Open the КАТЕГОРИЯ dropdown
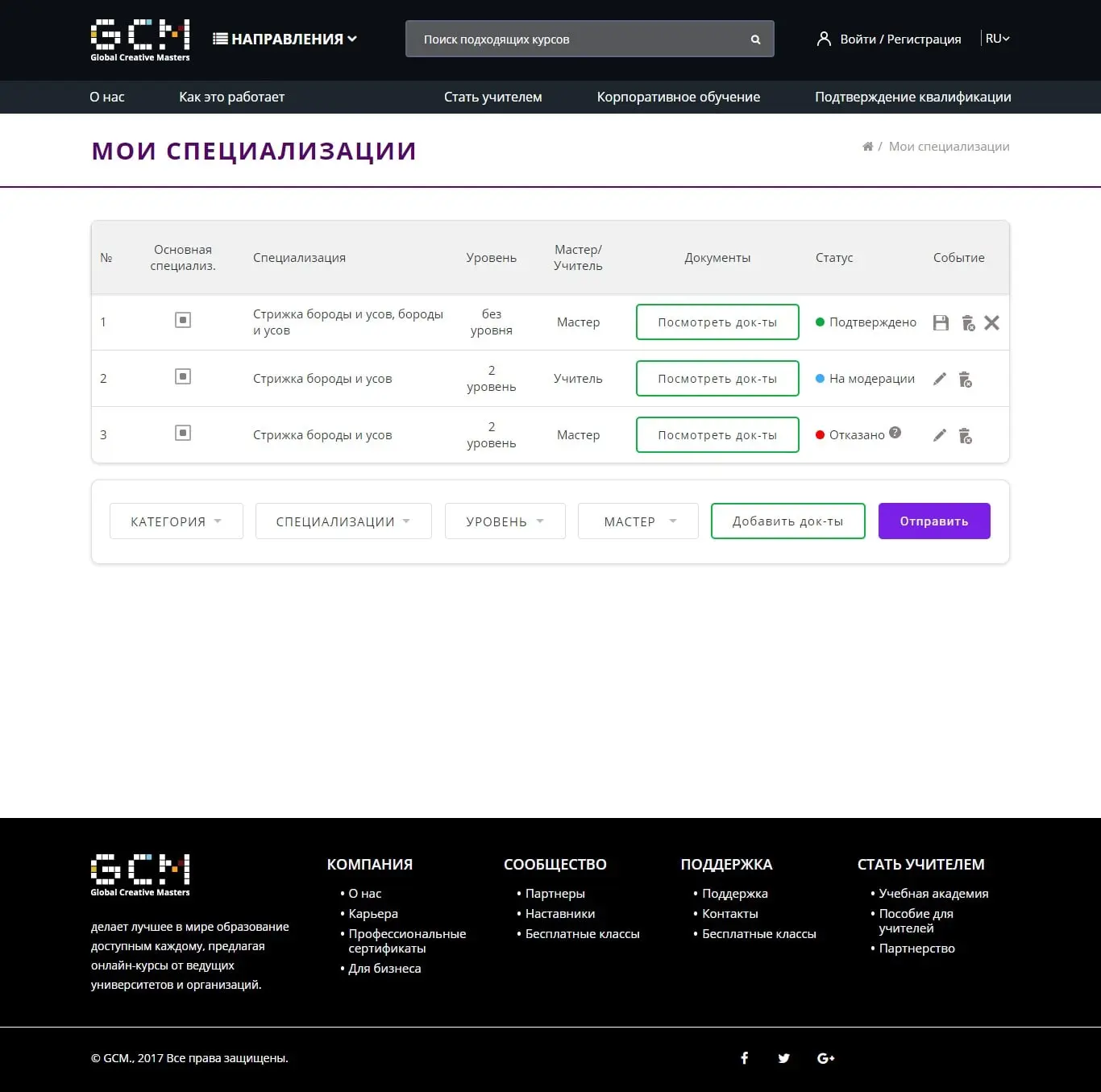 click(176, 521)
